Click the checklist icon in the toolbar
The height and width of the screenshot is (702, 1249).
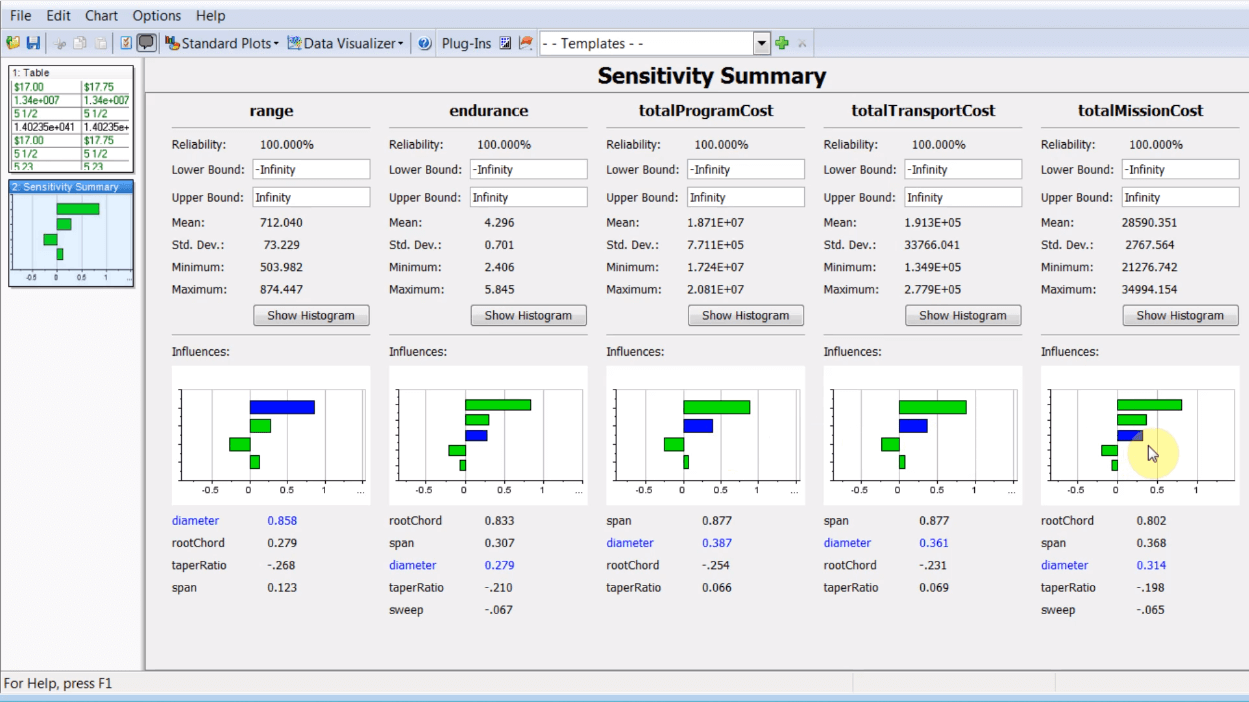tap(126, 43)
